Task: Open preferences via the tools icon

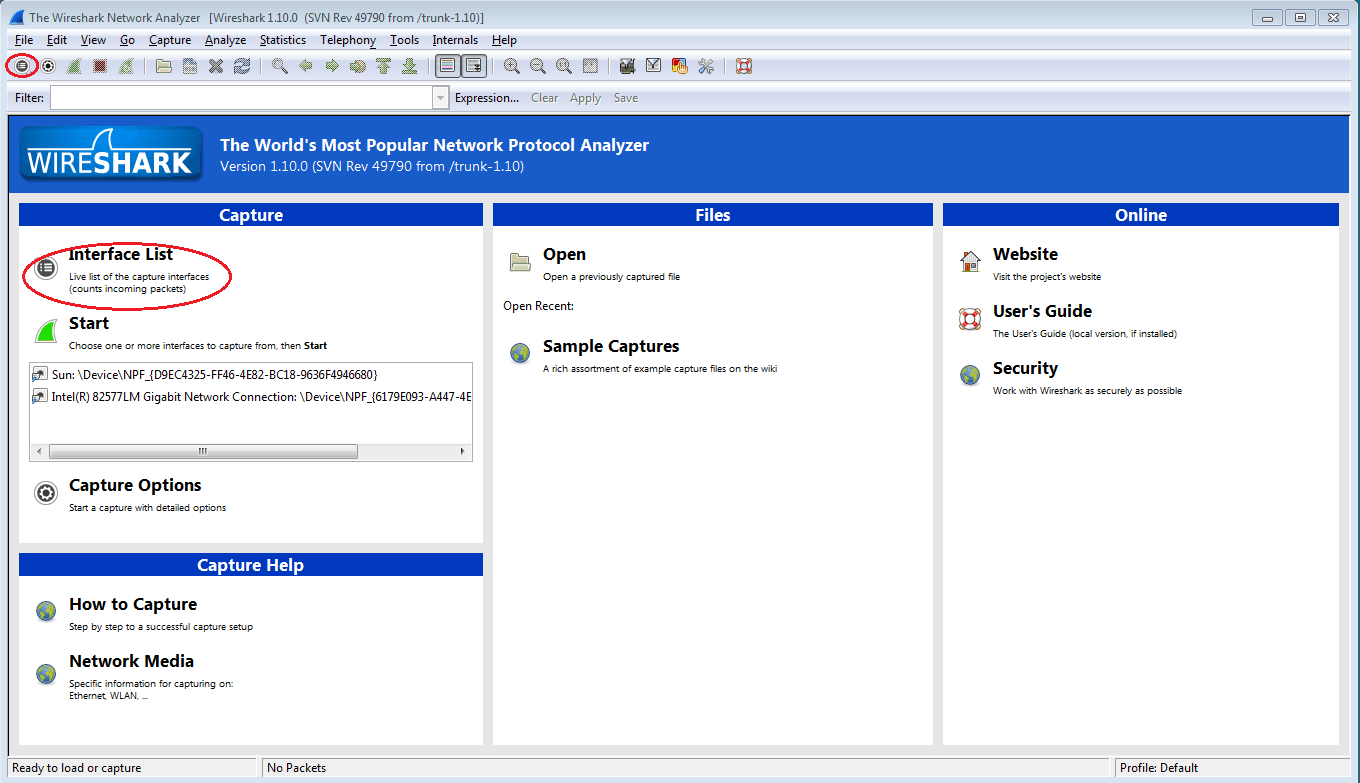Action: click(706, 66)
